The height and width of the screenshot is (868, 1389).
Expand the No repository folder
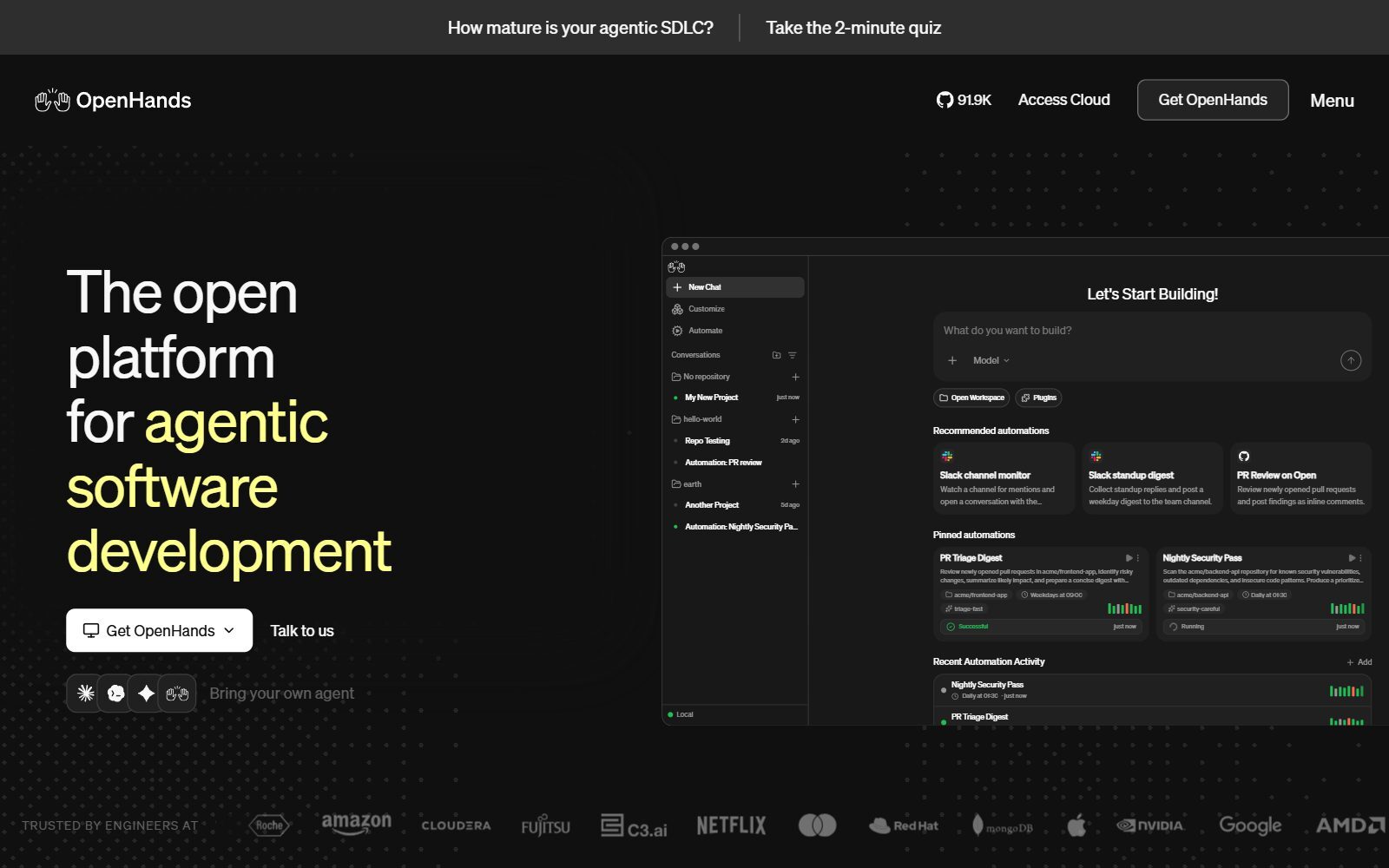[701, 377]
